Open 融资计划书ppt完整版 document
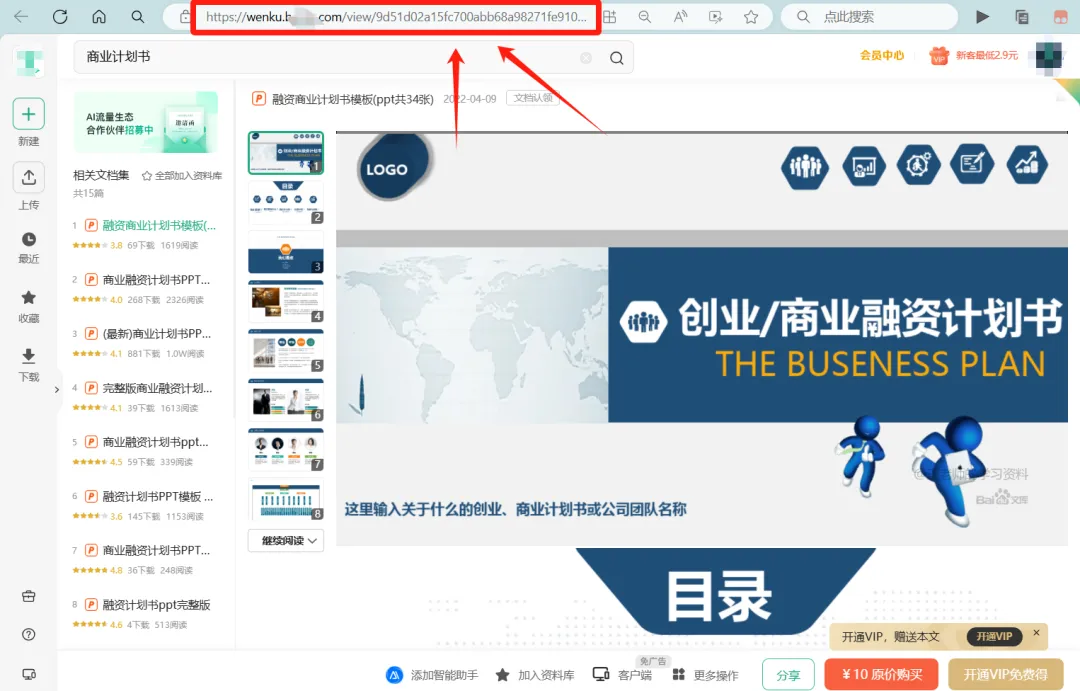 pyautogui.click(x=156, y=605)
